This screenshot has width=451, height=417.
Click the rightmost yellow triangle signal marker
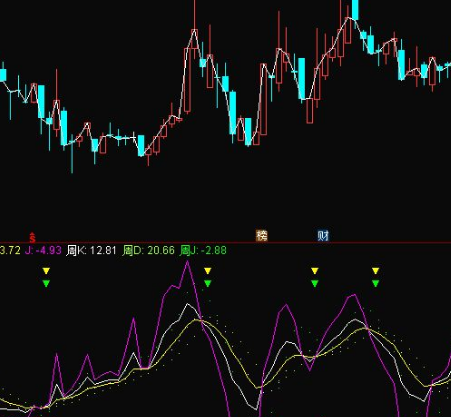(x=376, y=271)
